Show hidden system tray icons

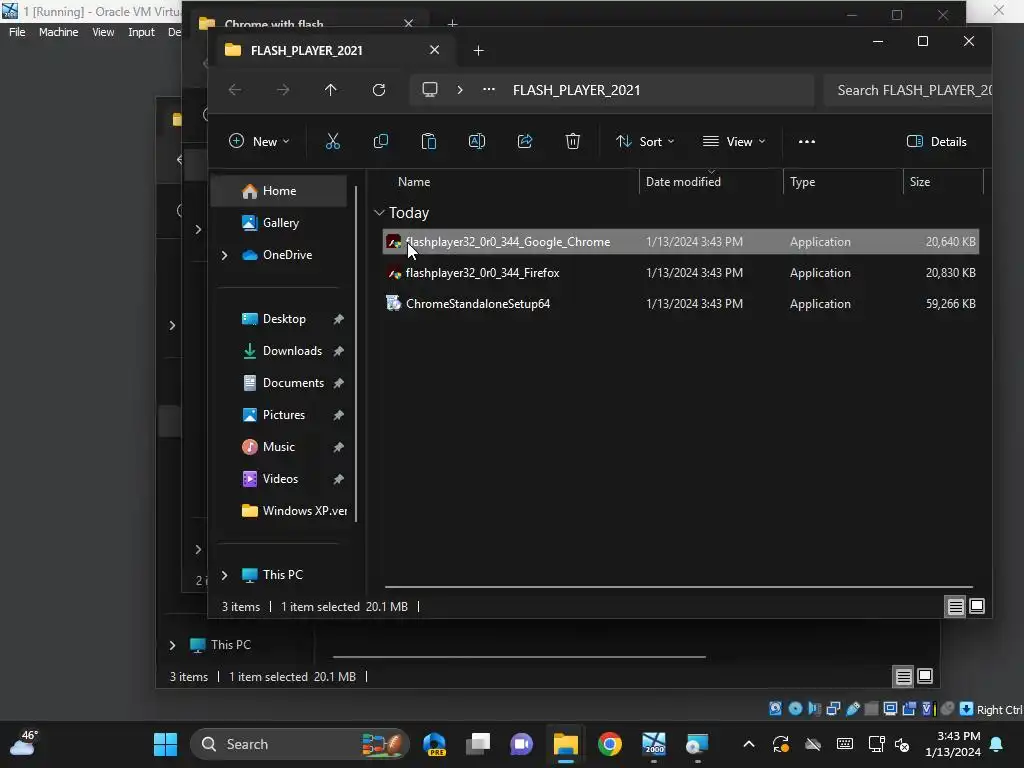coord(749,744)
